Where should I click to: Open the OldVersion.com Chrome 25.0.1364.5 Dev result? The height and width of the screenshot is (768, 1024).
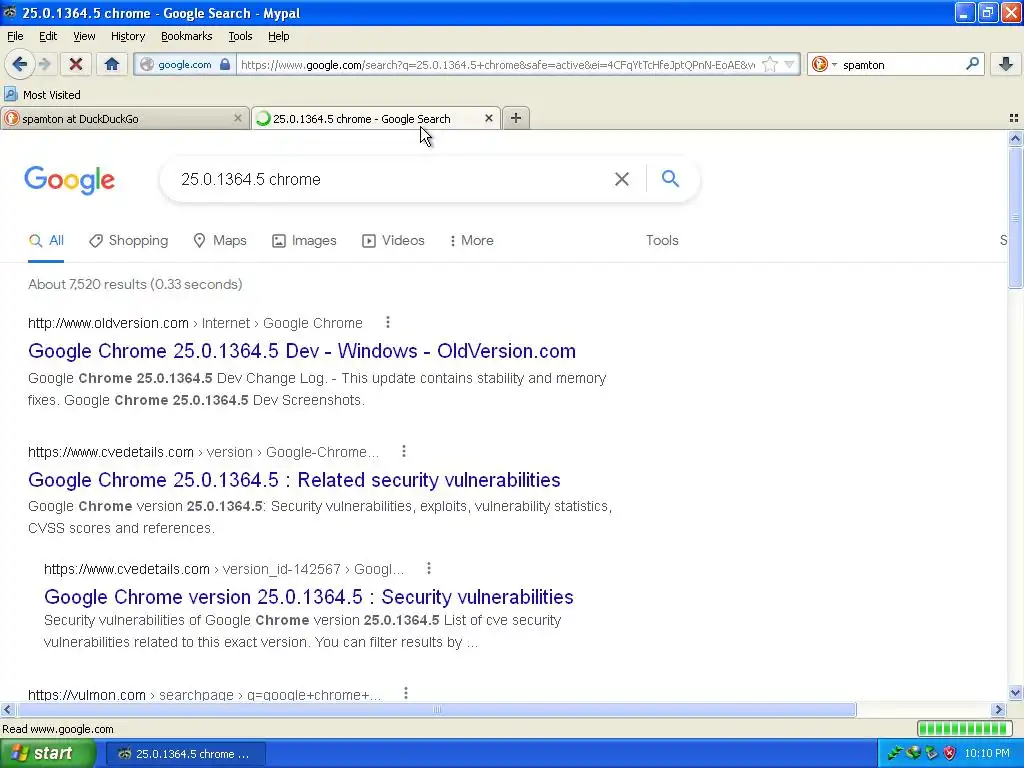point(302,351)
